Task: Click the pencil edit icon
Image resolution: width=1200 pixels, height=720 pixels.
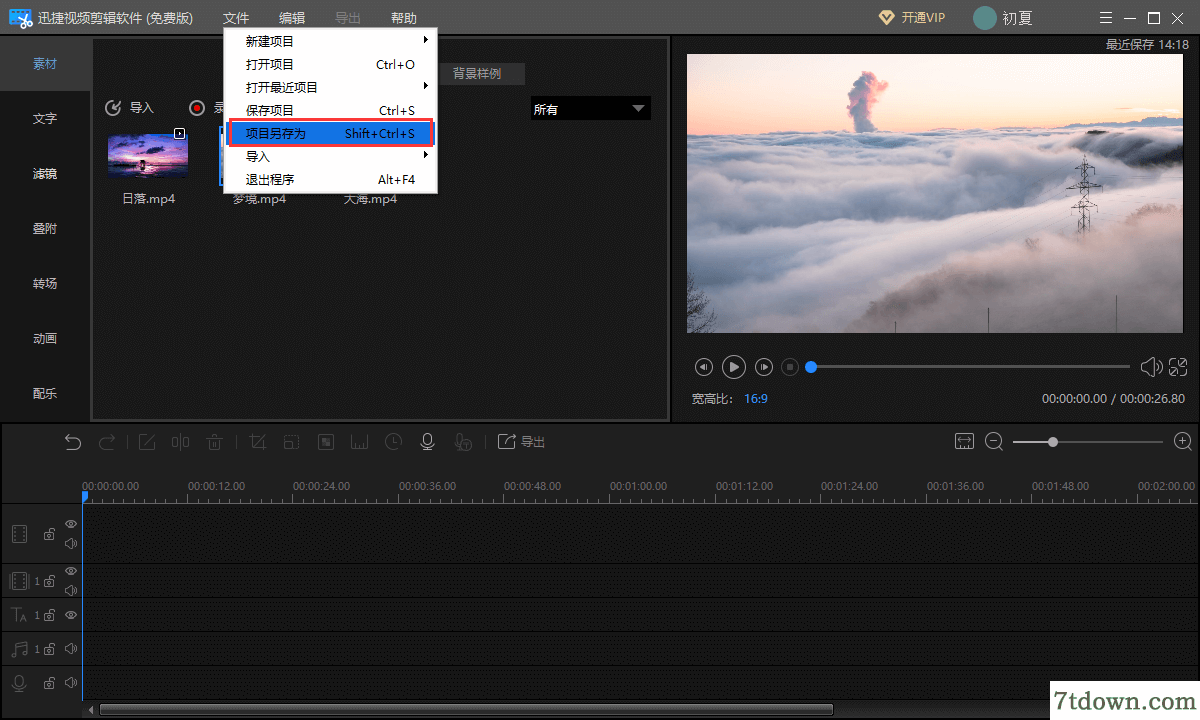Action: [x=147, y=442]
